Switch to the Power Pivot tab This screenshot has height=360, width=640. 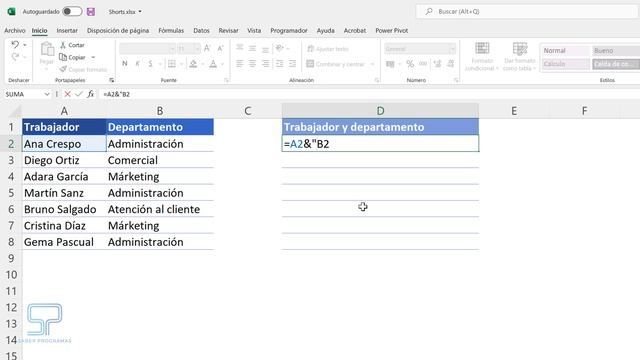click(x=391, y=31)
